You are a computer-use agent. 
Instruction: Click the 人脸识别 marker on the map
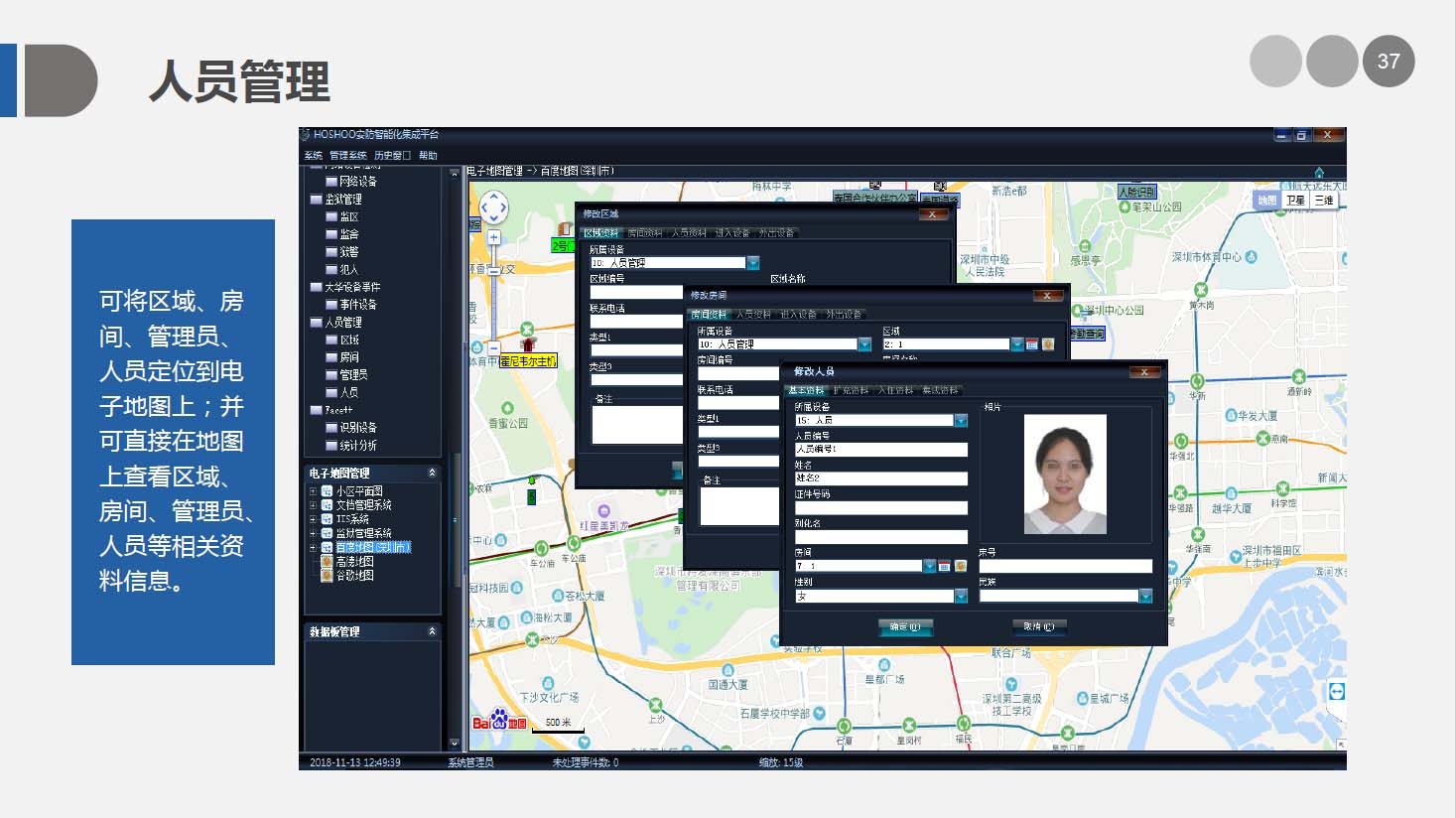1136,192
